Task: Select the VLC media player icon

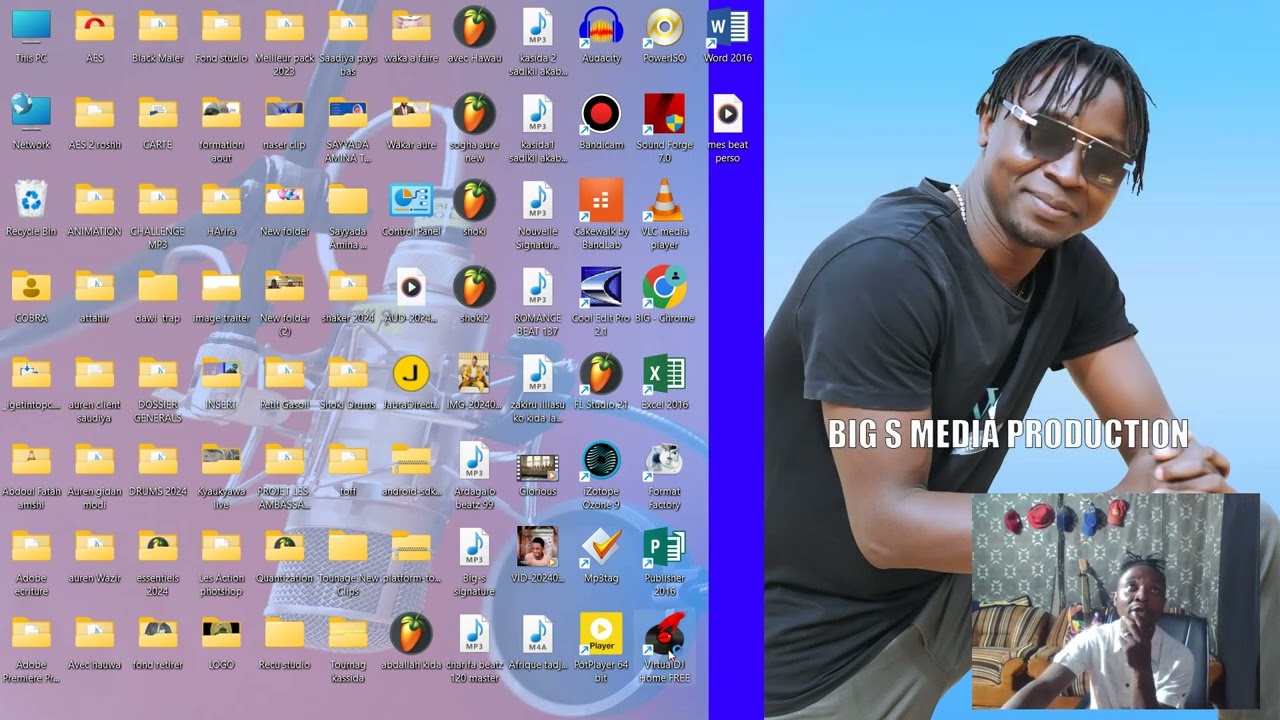Action: pyautogui.click(x=665, y=201)
